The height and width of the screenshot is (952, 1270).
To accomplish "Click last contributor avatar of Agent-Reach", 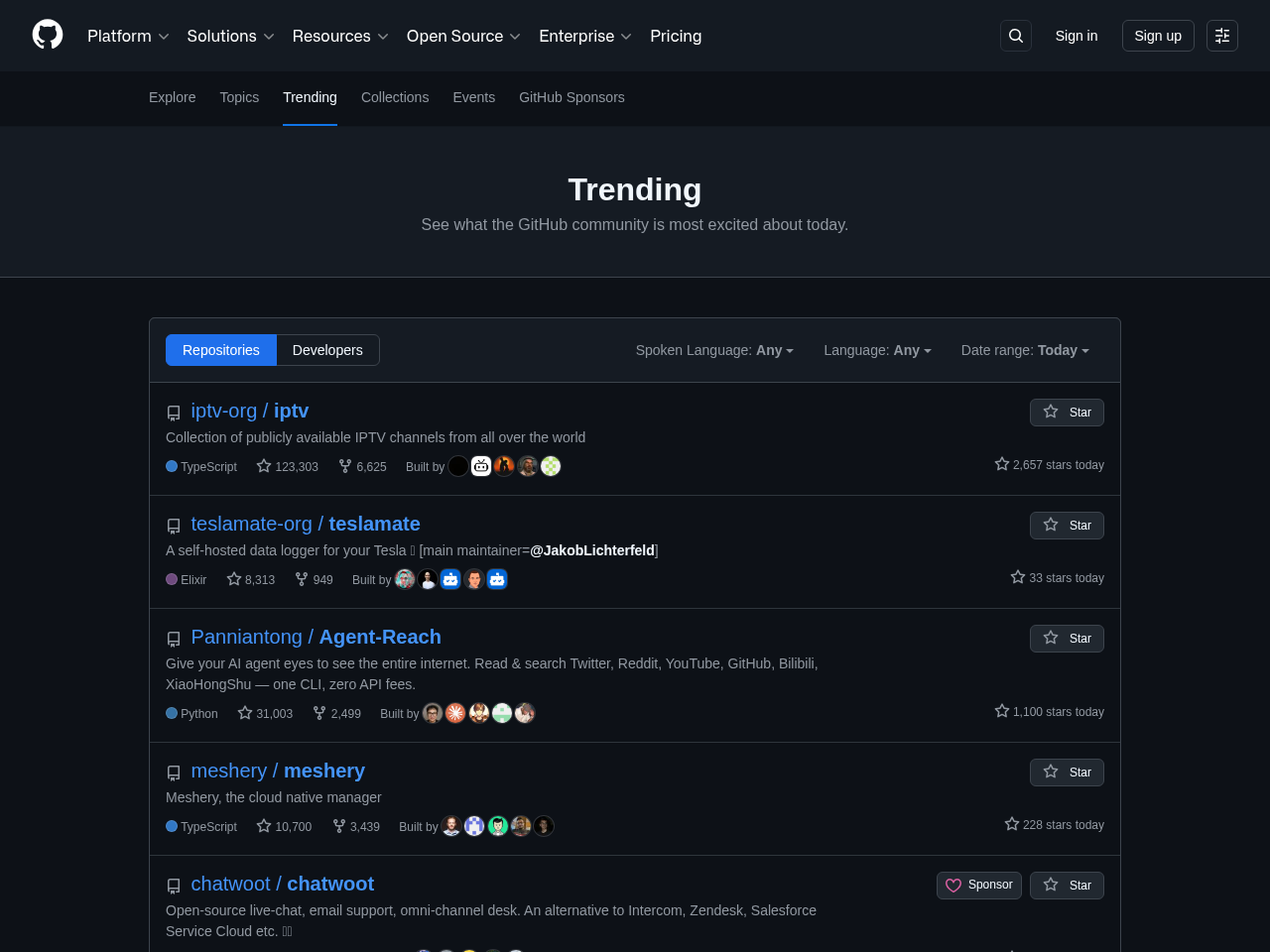I will pyautogui.click(x=525, y=713).
